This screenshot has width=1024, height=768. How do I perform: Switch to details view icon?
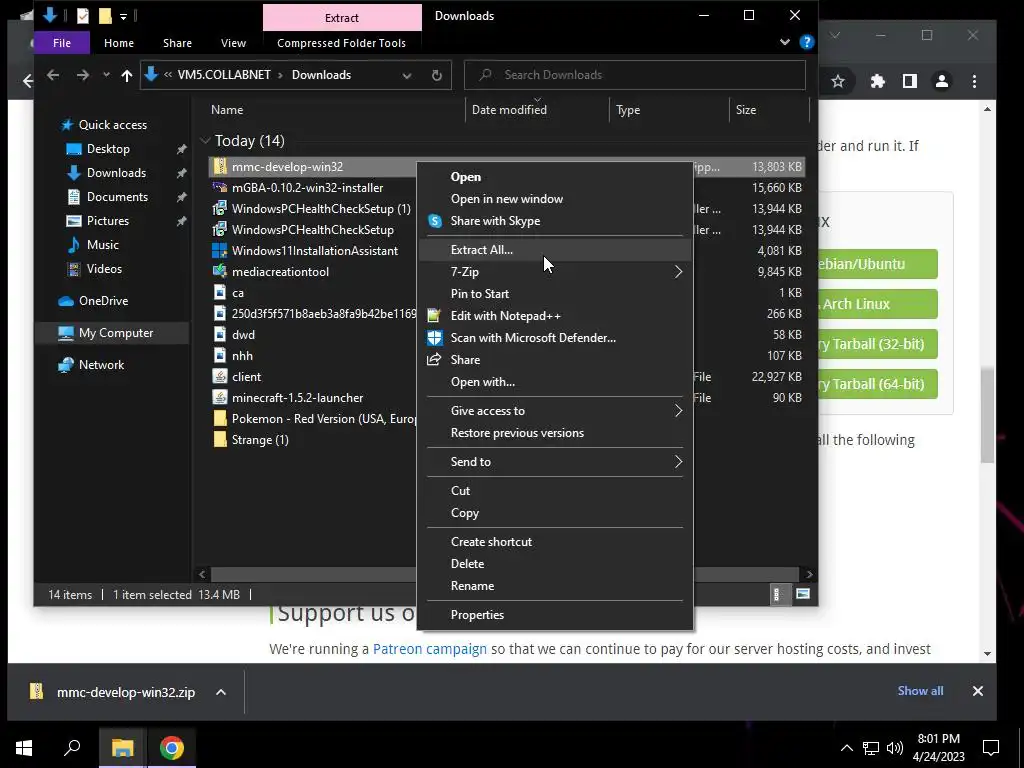tap(777, 594)
